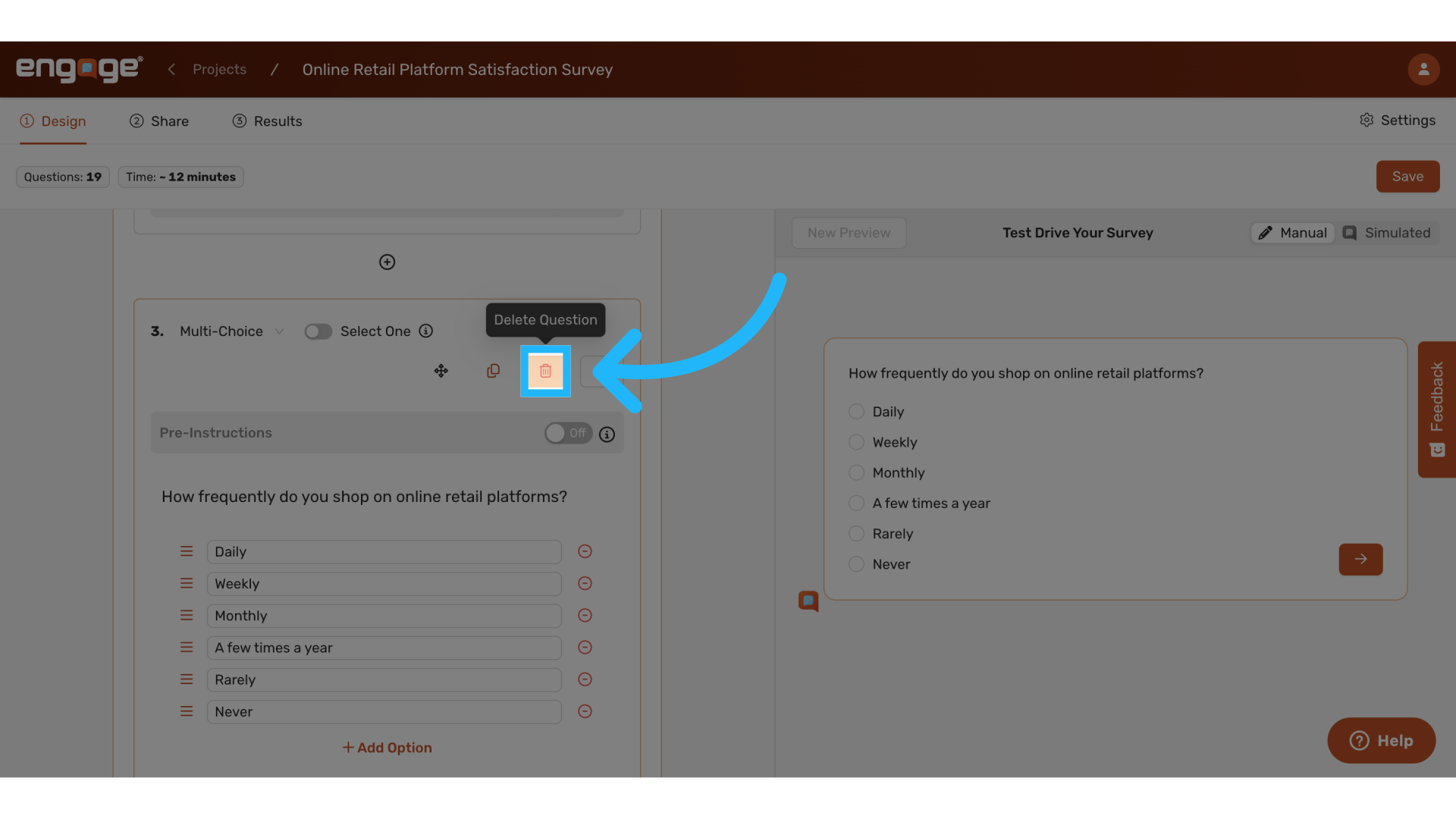Click the Weekly option text field
Viewport: 1456px width, 819px height.
coord(384,584)
